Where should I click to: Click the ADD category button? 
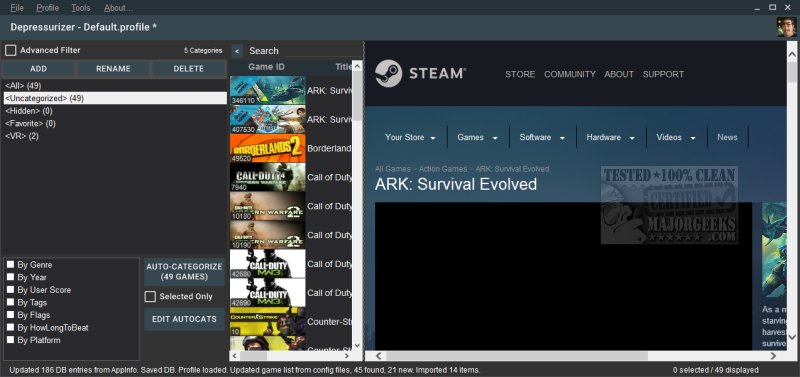click(38, 69)
